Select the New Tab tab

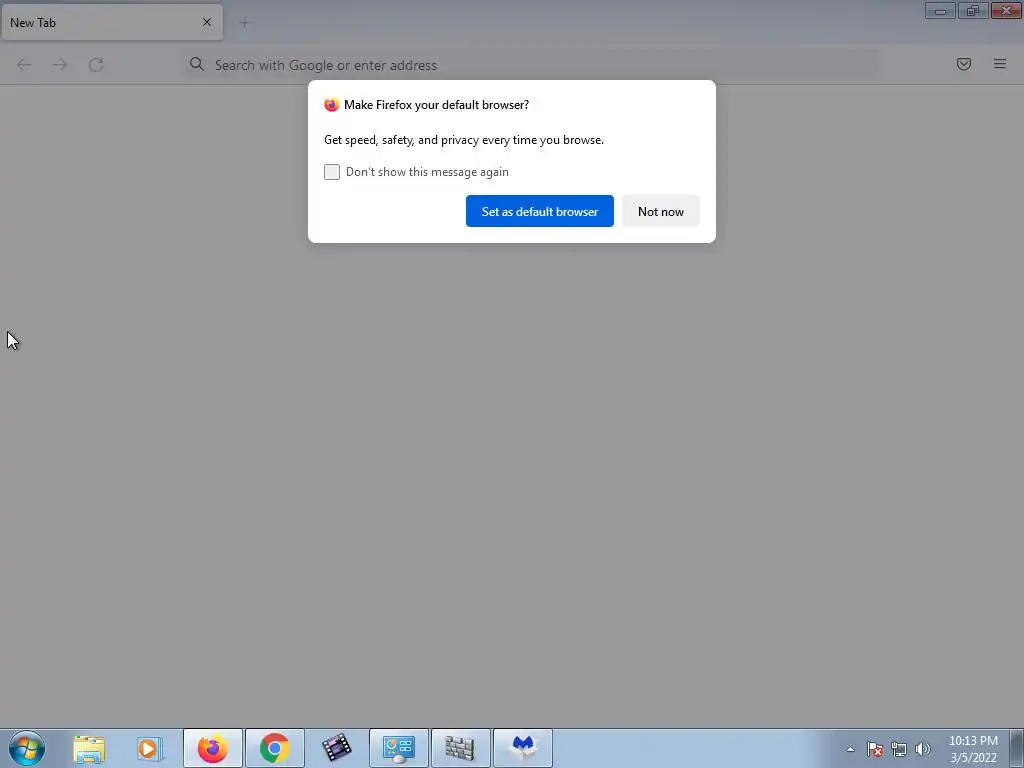point(112,22)
